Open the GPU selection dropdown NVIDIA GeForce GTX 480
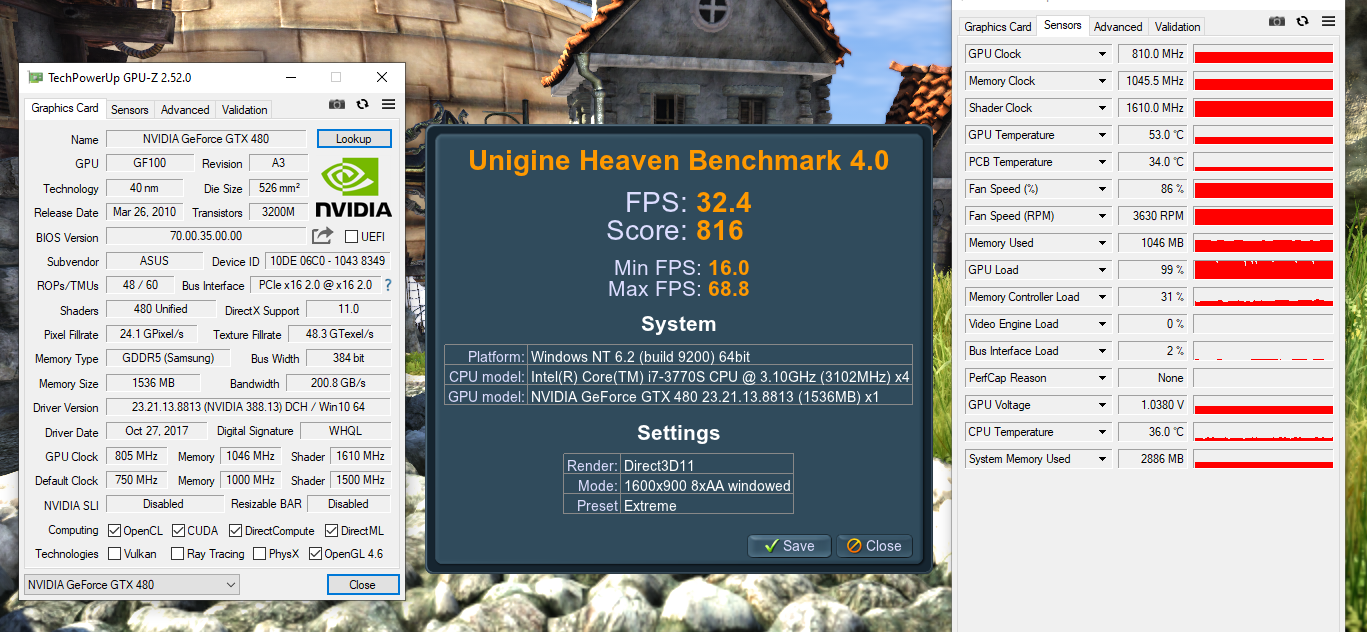 click(x=131, y=584)
